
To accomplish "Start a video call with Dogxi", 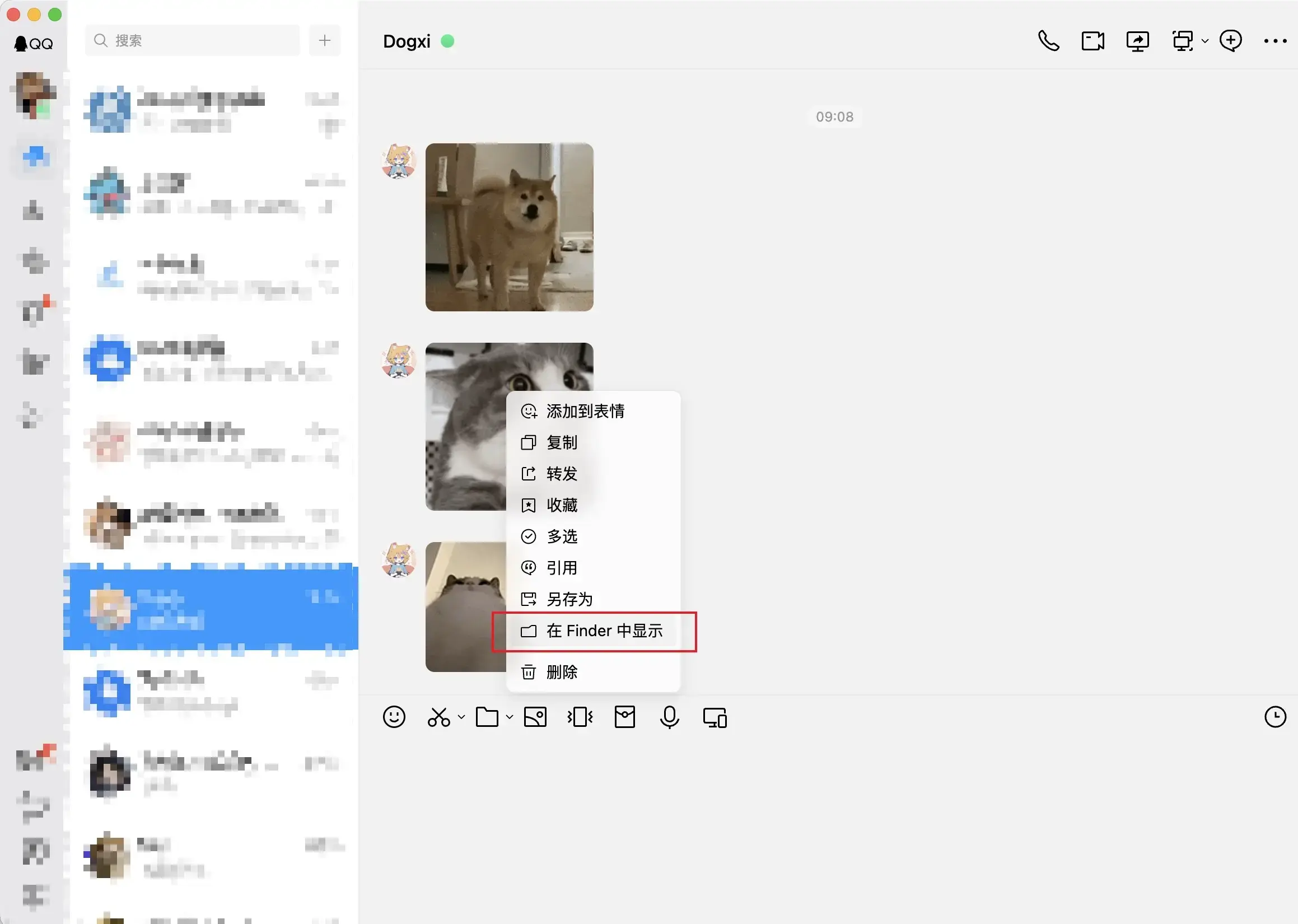I will point(1092,41).
